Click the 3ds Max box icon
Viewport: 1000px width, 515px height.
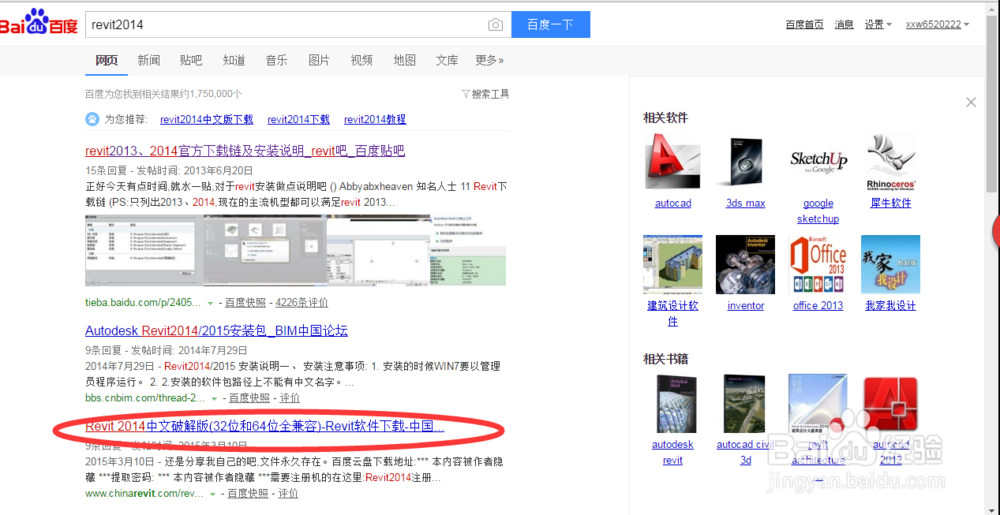(745, 161)
